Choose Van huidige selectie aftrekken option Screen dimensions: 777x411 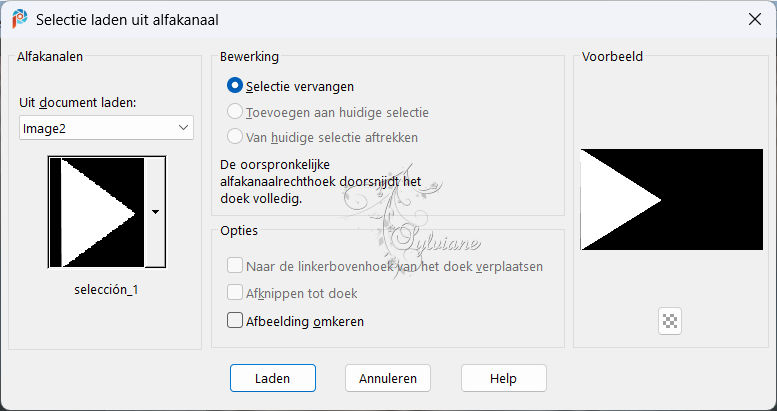coord(234,137)
